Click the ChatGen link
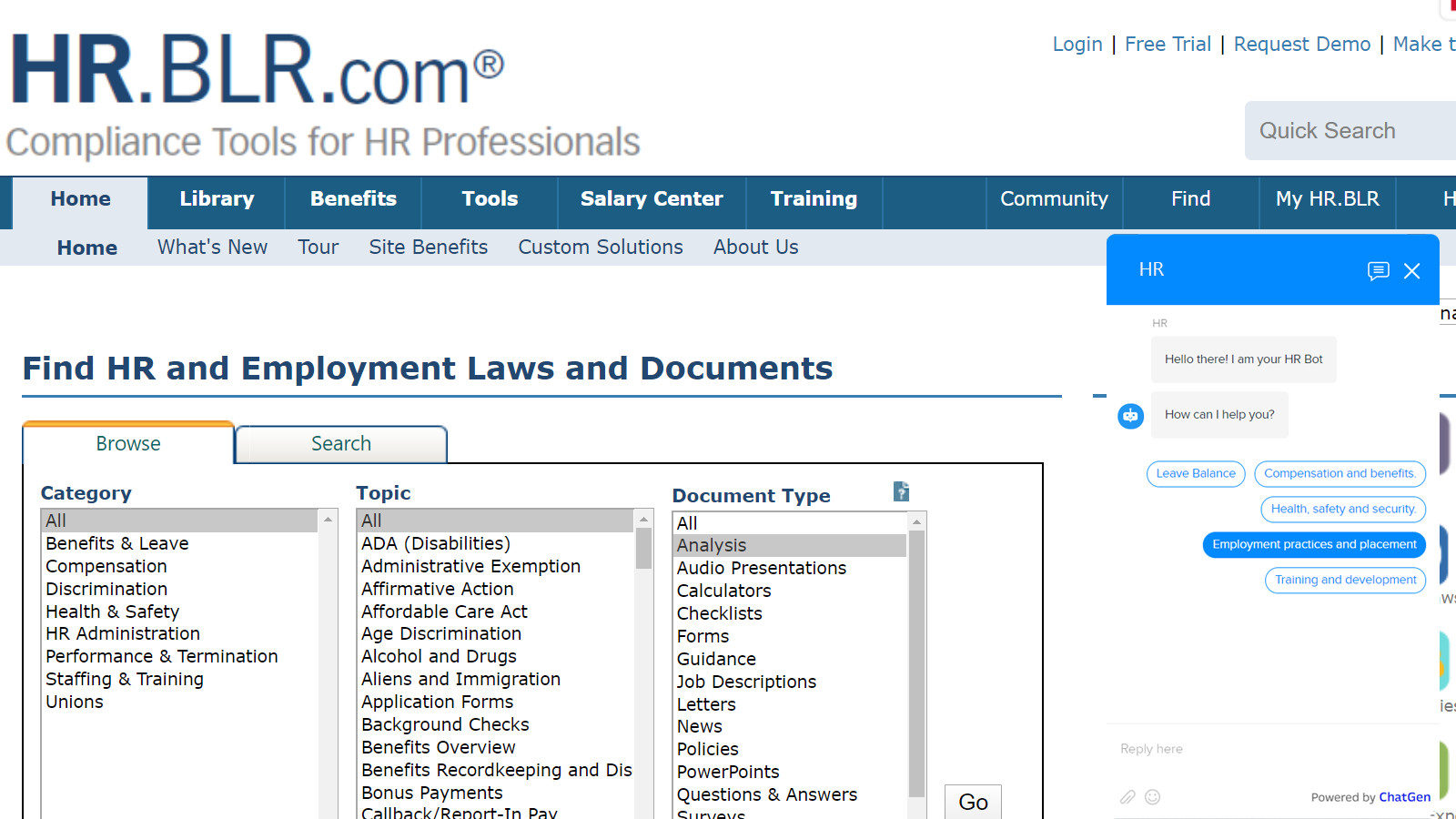This screenshot has width=1456, height=819. (x=1404, y=797)
